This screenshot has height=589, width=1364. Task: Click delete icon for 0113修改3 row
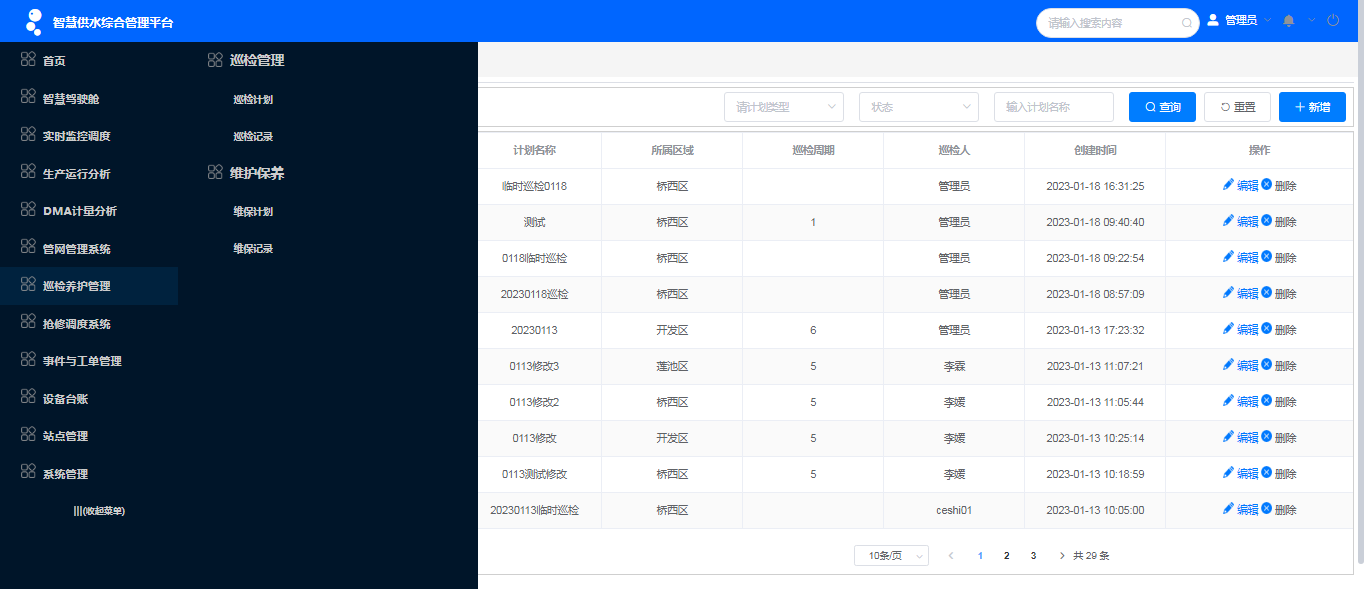pyautogui.click(x=1267, y=365)
